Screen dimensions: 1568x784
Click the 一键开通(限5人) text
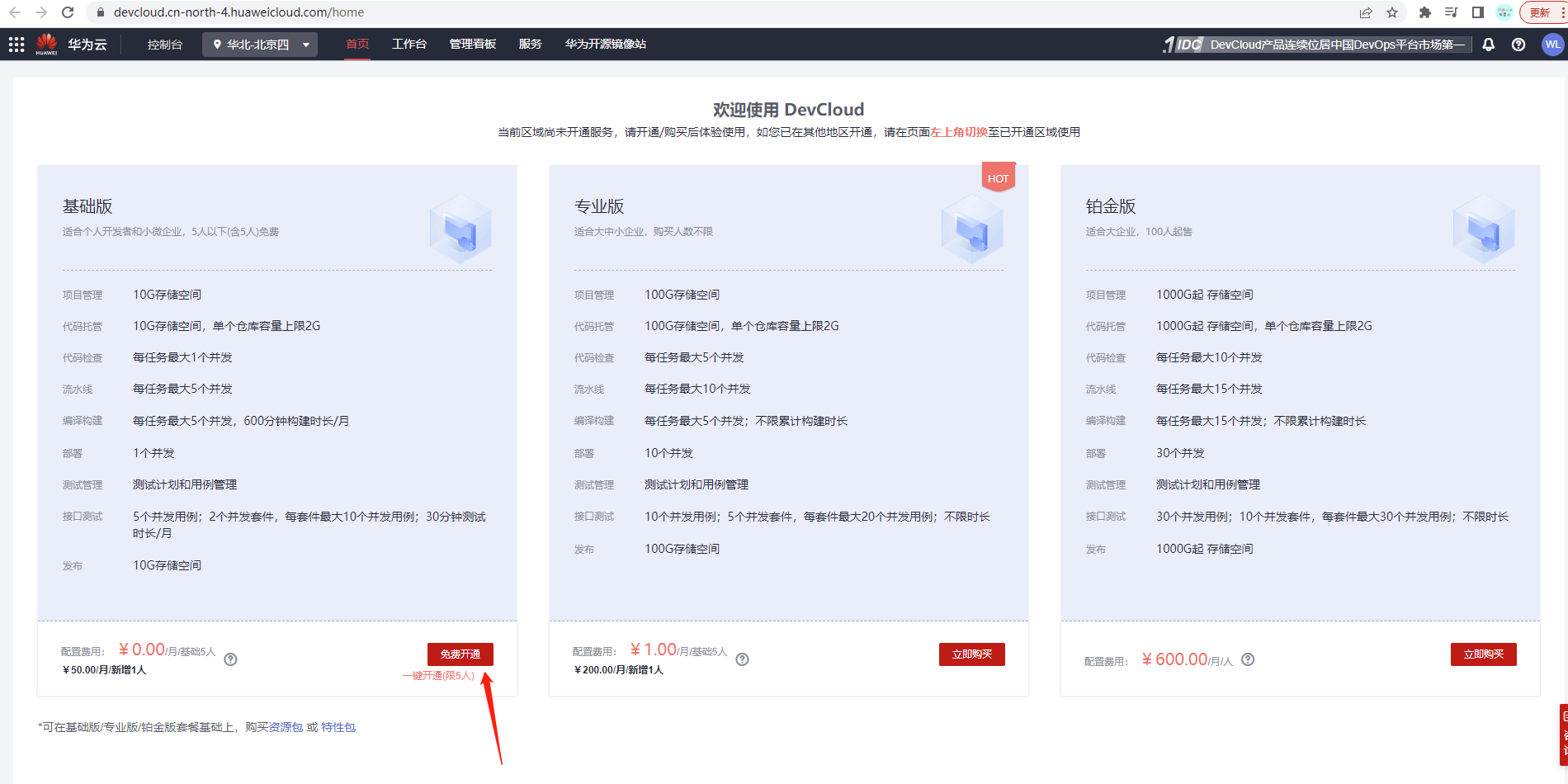point(439,676)
